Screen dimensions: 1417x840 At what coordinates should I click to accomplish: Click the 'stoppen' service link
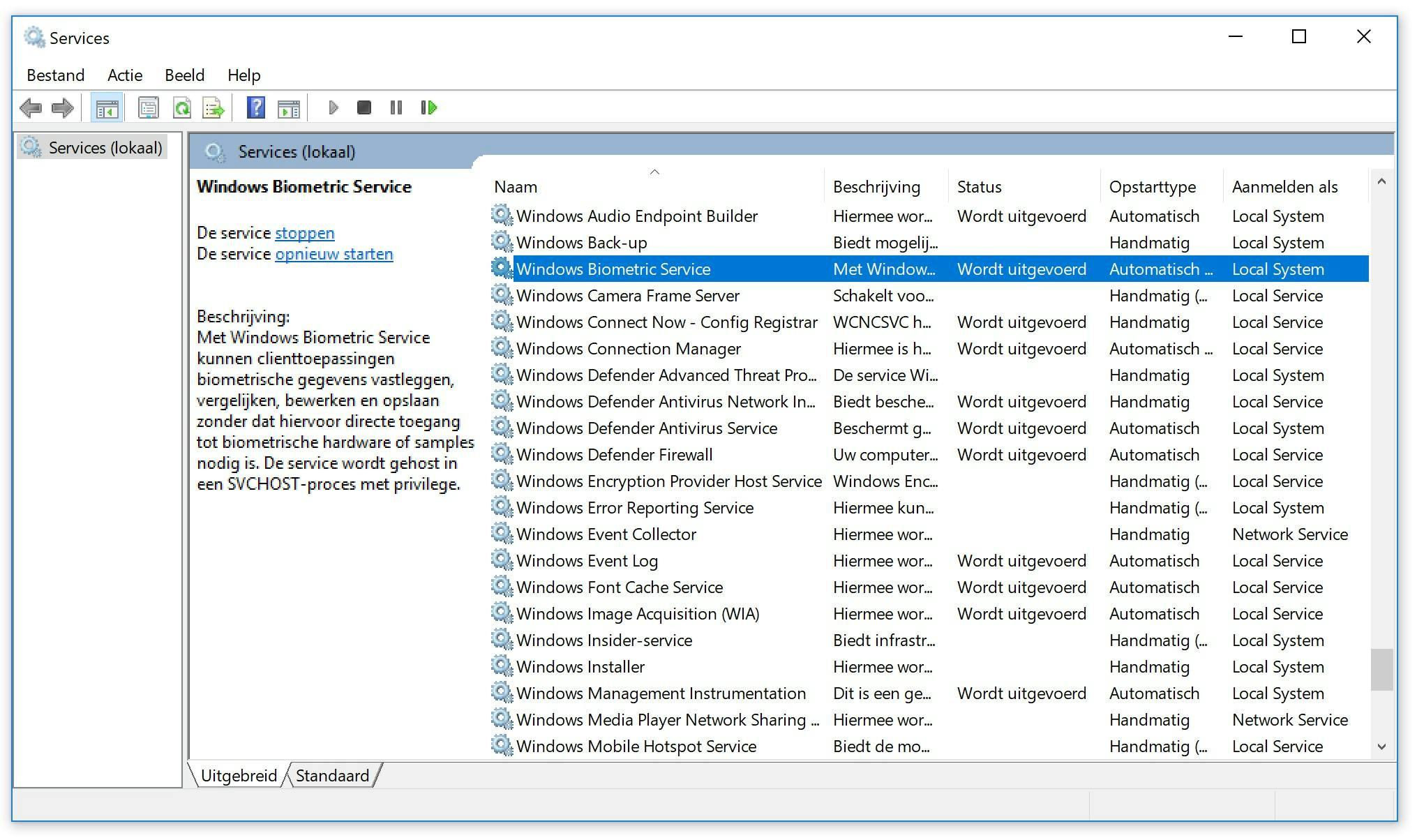pos(304,233)
